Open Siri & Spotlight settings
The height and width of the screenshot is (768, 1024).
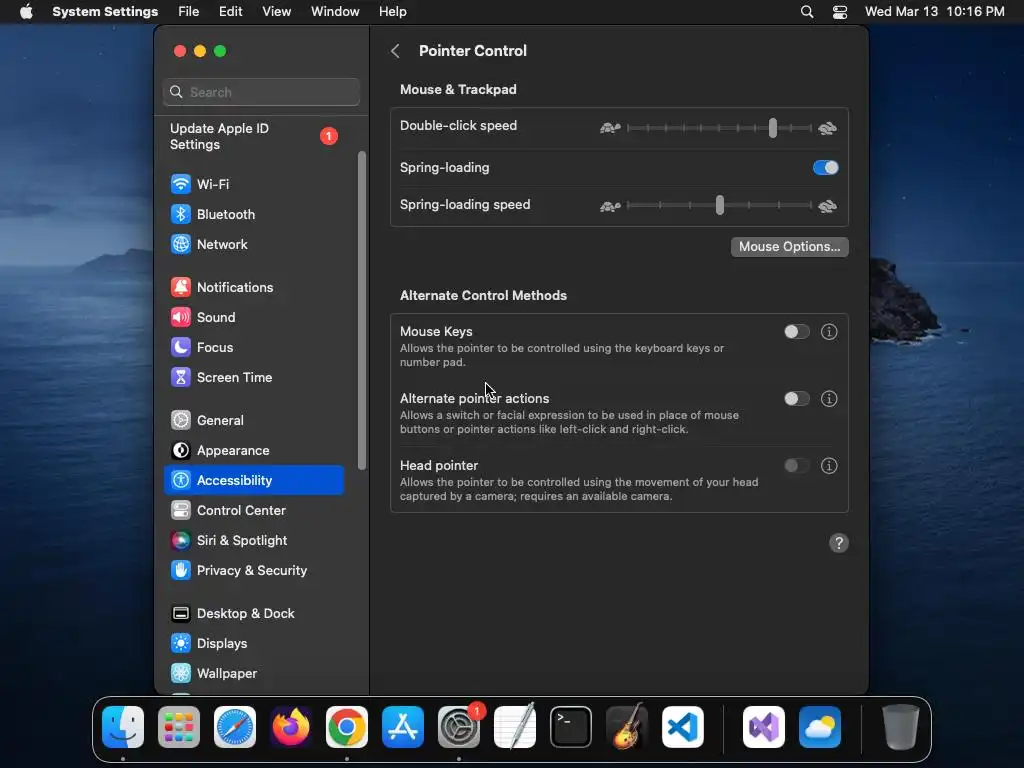point(254,541)
